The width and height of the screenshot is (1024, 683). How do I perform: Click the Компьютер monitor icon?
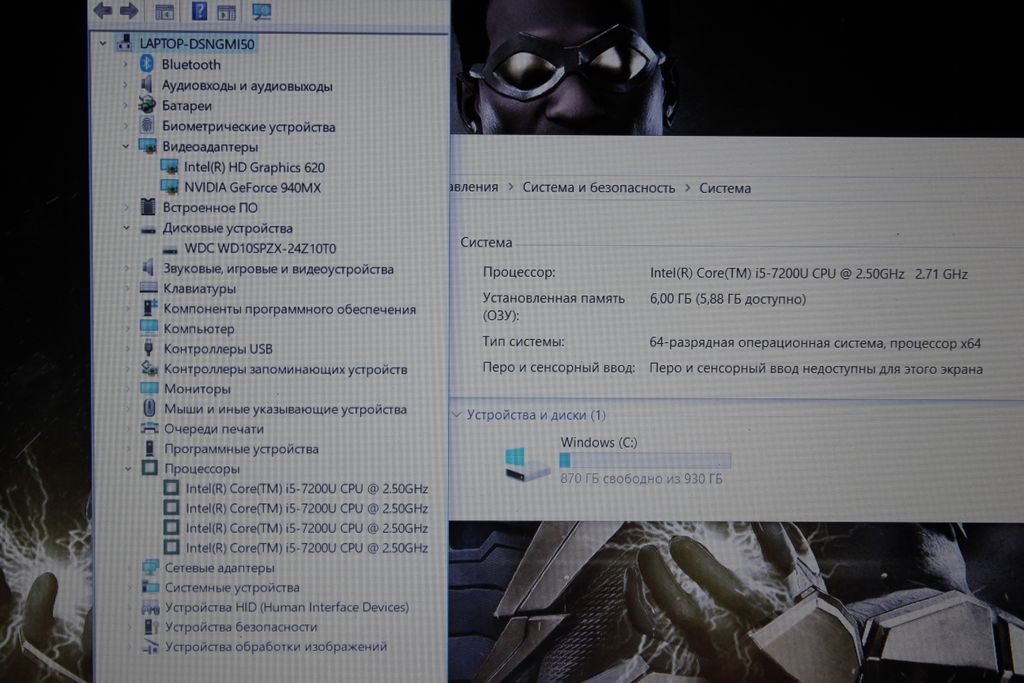149,328
